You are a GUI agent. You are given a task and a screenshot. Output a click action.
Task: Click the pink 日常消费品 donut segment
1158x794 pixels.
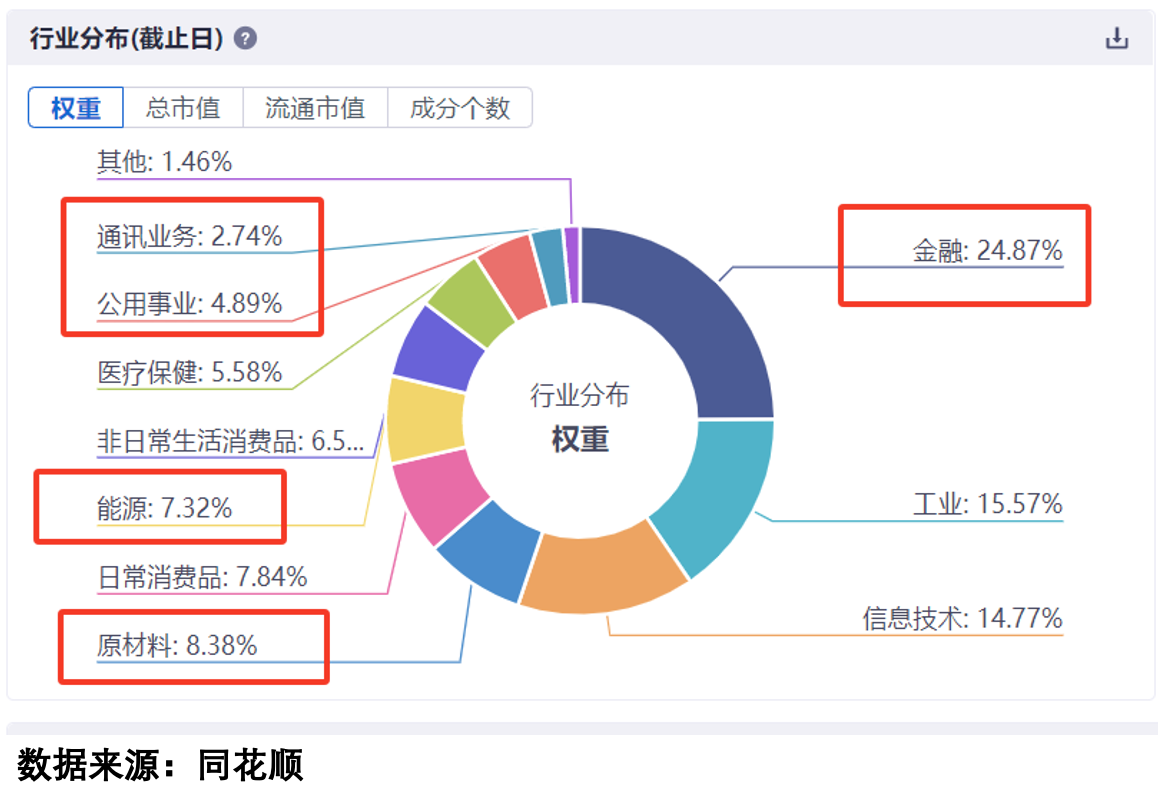click(x=430, y=495)
